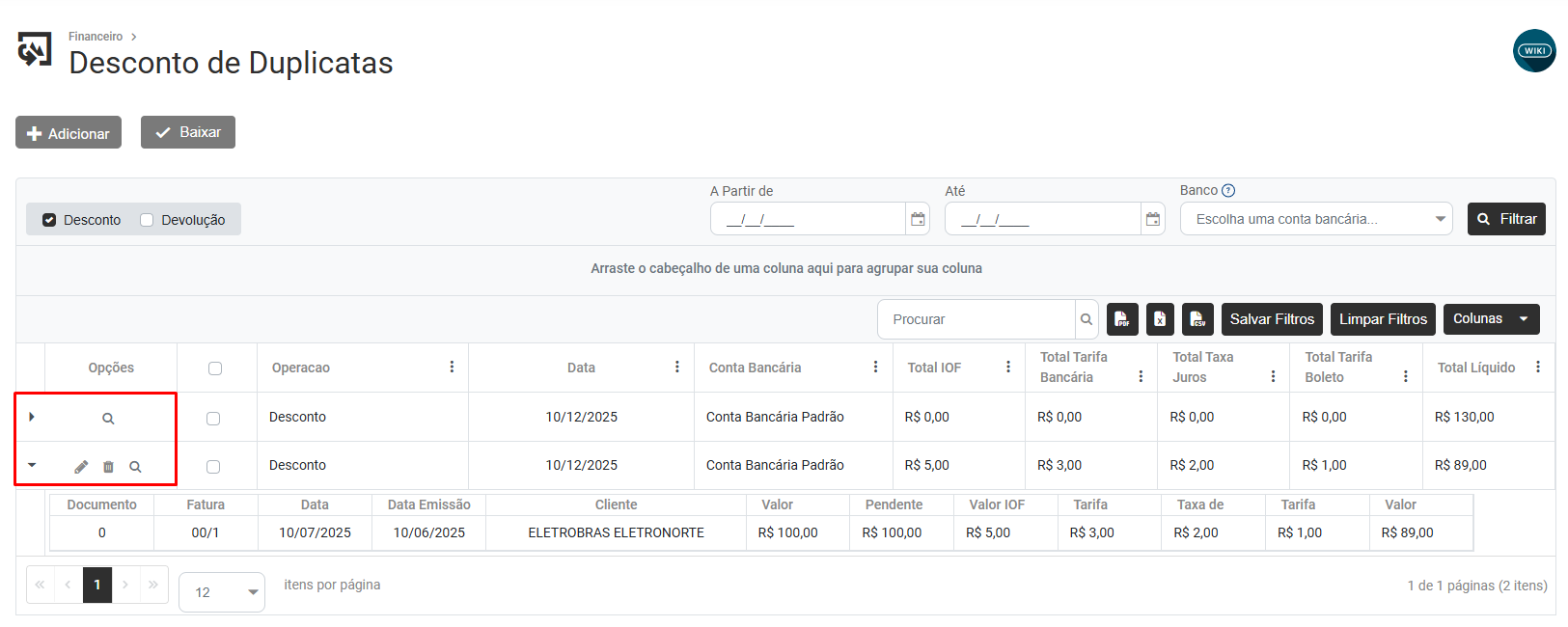
Task: Open calendar picker for 'Até' date
Action: [1152, 220]
